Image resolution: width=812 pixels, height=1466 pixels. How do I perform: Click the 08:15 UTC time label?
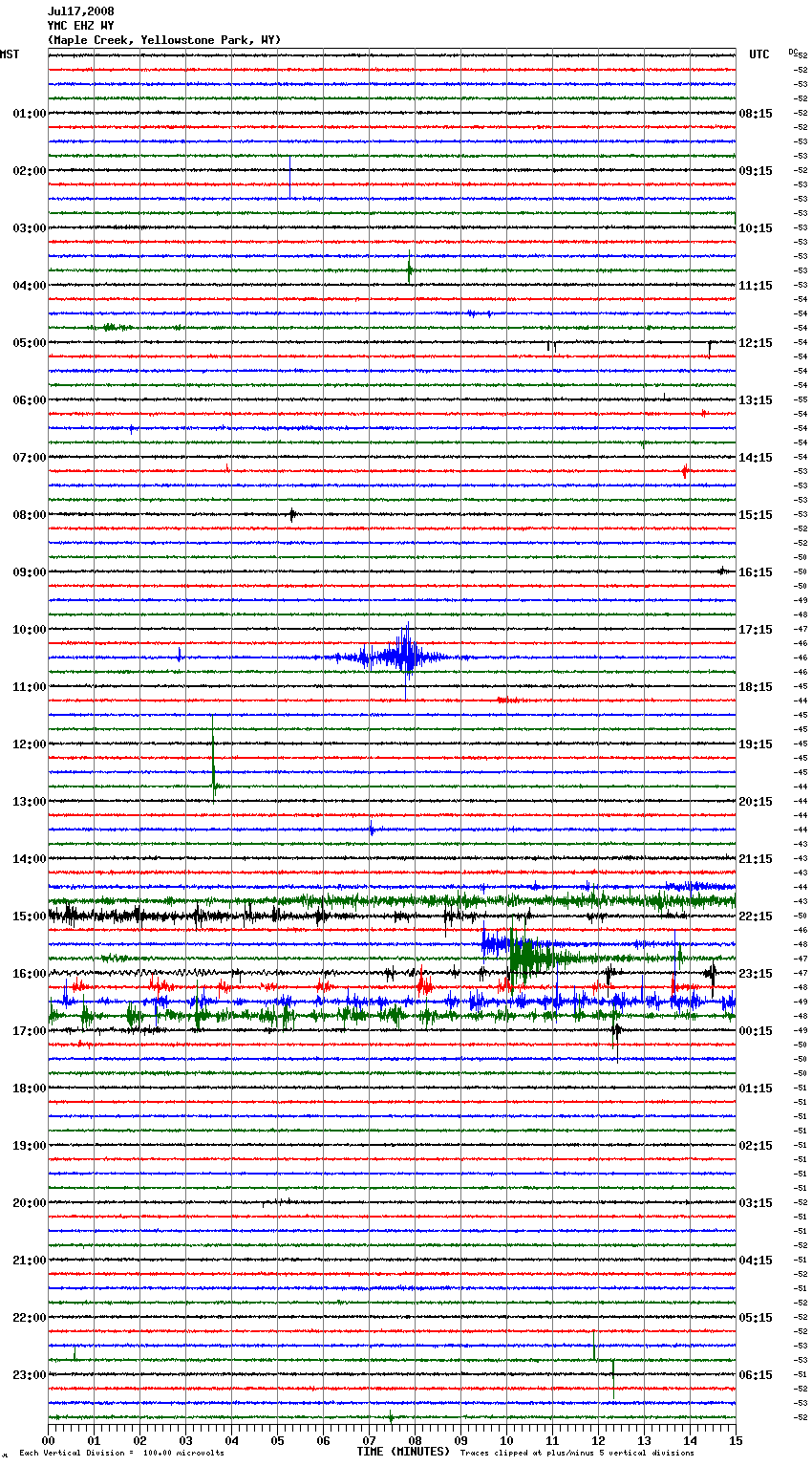(x=756, y=114)
